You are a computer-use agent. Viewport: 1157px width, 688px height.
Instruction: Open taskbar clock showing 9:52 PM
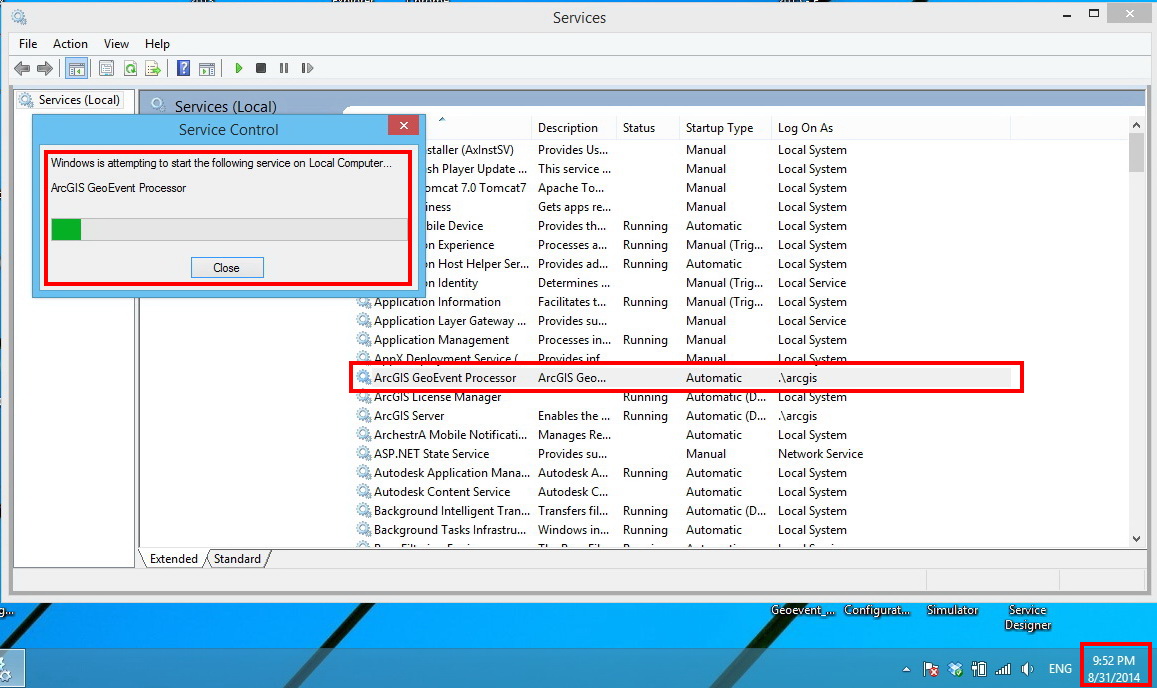[1114, 669]
